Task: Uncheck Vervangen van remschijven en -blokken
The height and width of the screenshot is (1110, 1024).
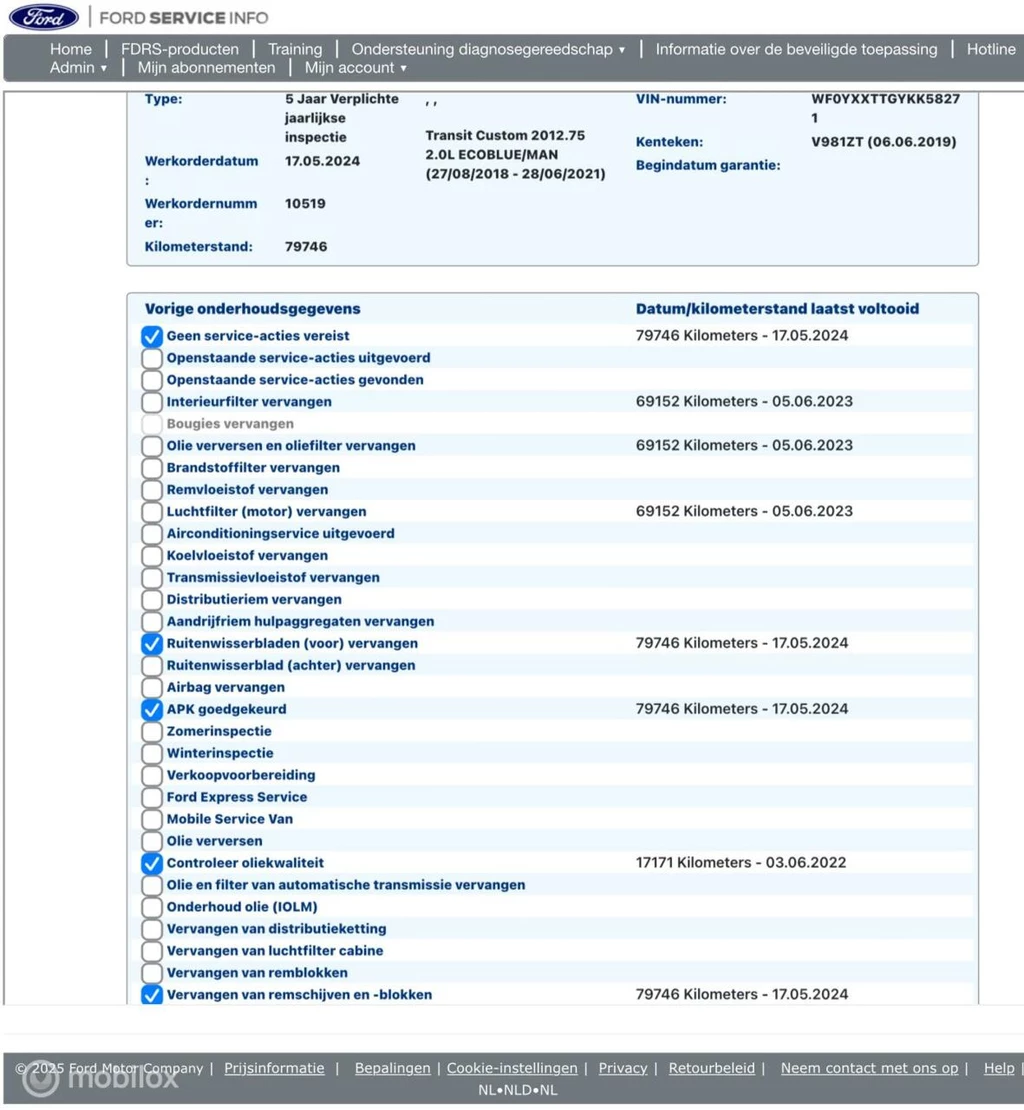Action: coord(151,995)
